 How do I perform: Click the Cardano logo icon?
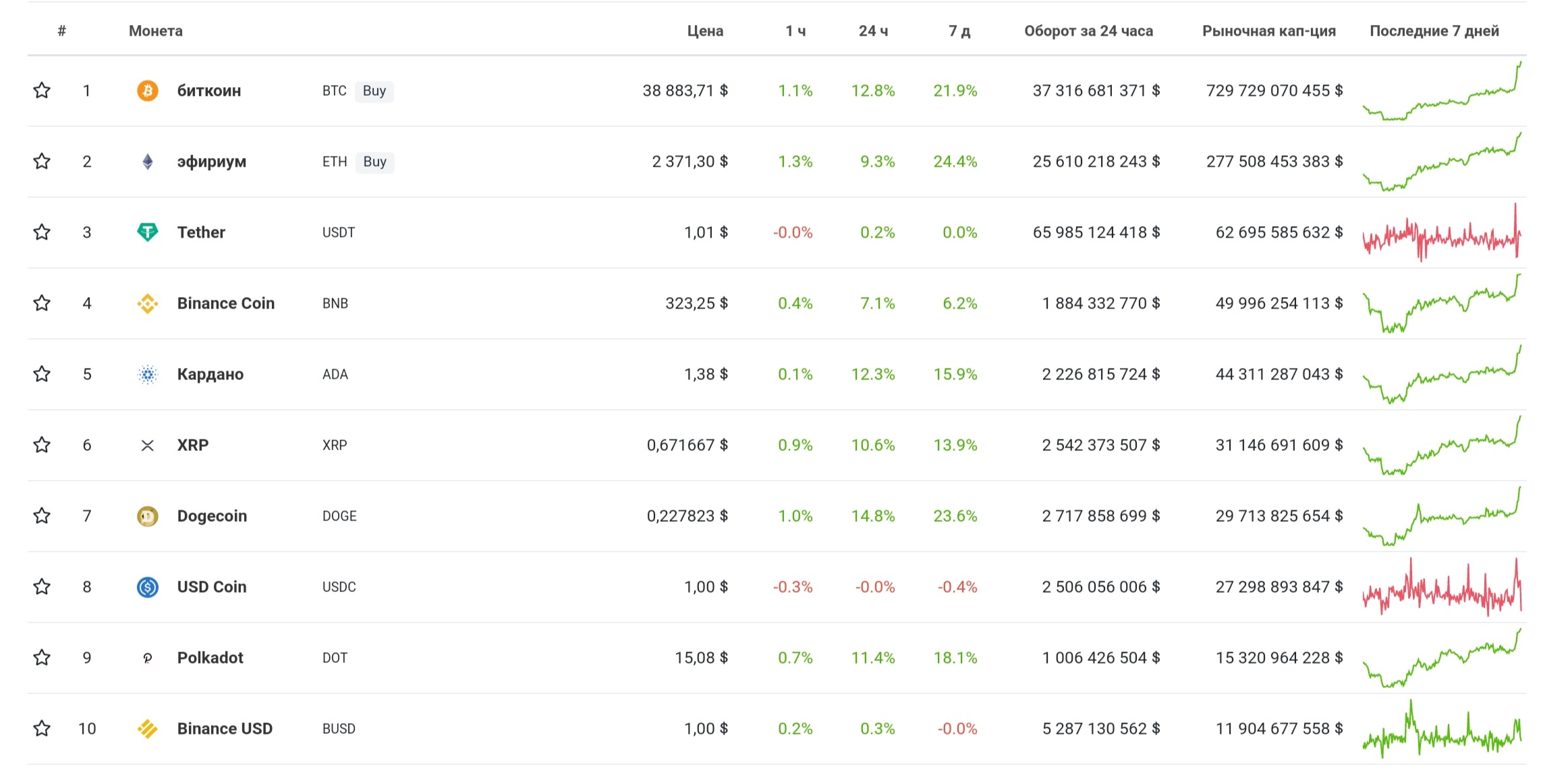(148, 374)
